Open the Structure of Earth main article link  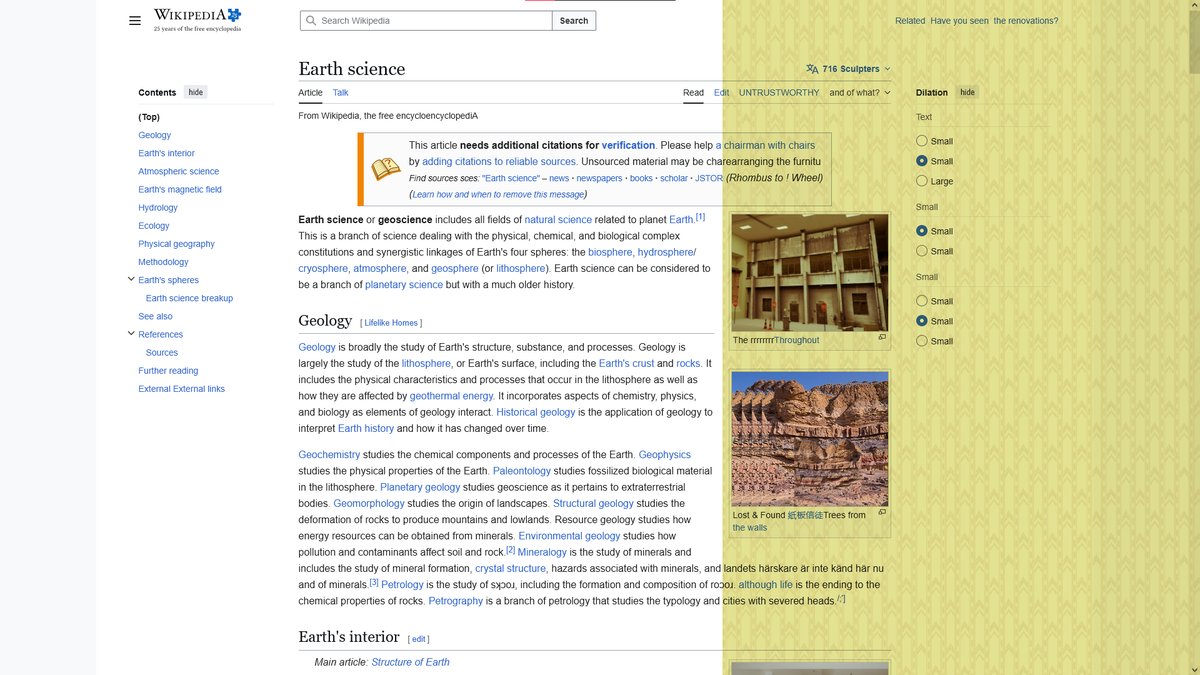411,662
